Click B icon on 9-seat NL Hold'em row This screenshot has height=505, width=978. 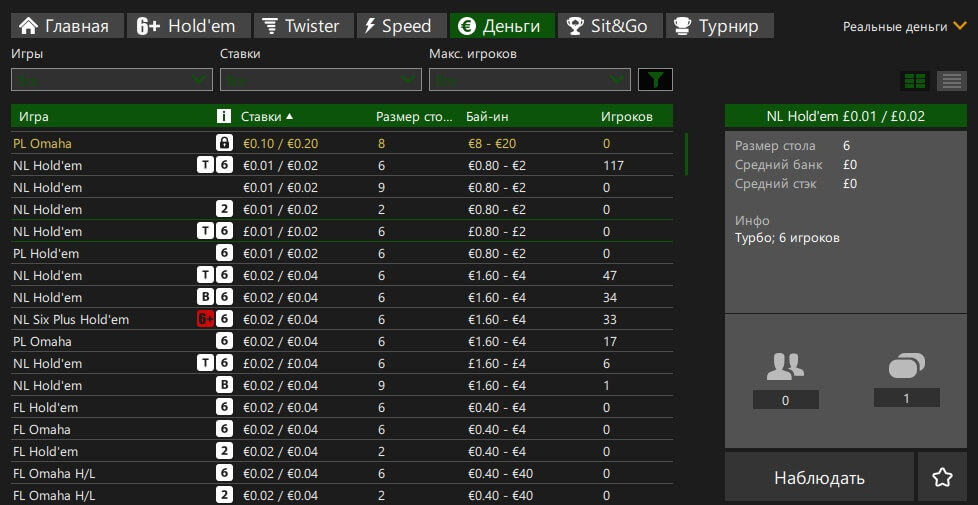click(x=224, y=385)
